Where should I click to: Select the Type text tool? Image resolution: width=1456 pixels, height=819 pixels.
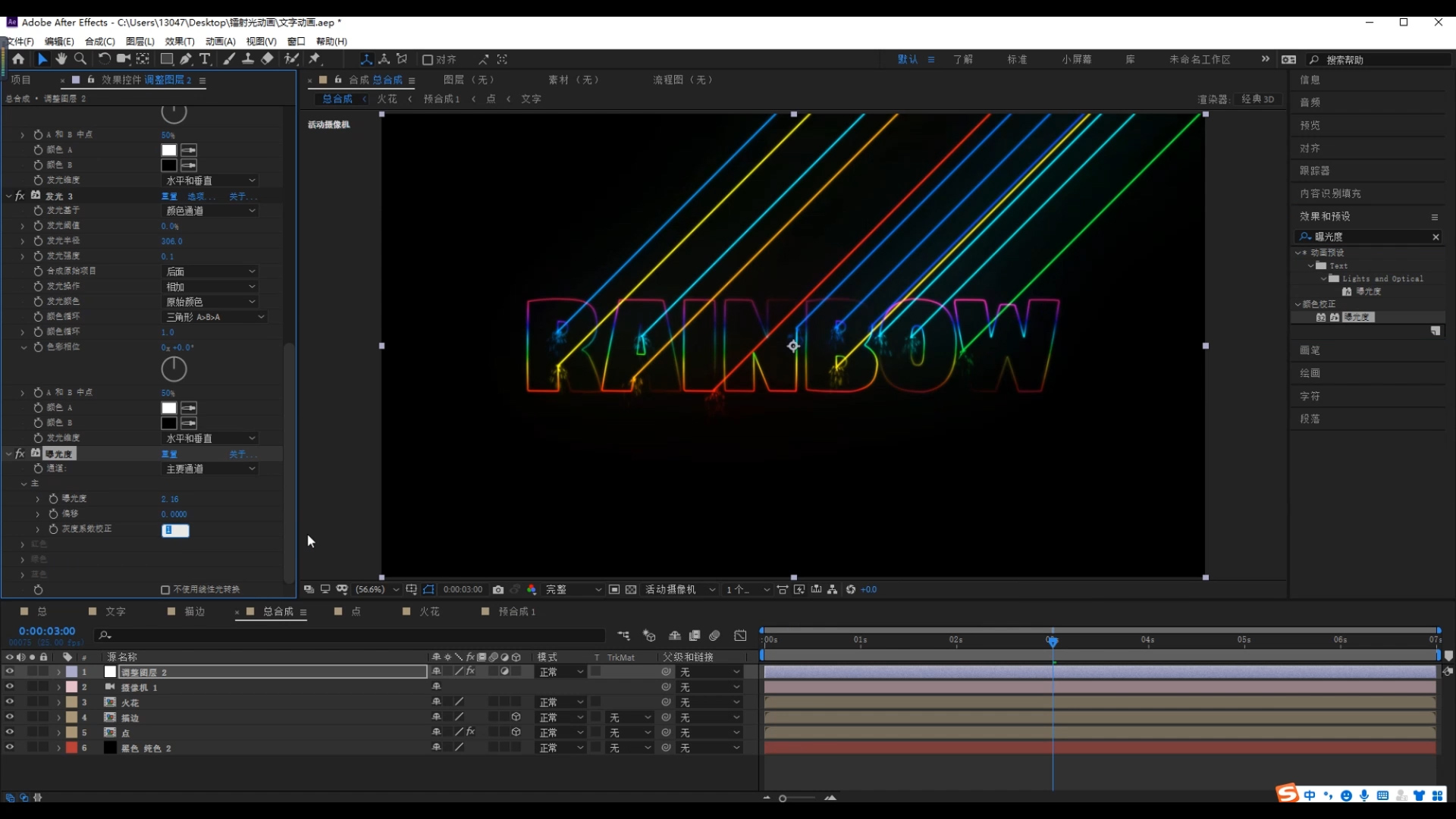205,59
